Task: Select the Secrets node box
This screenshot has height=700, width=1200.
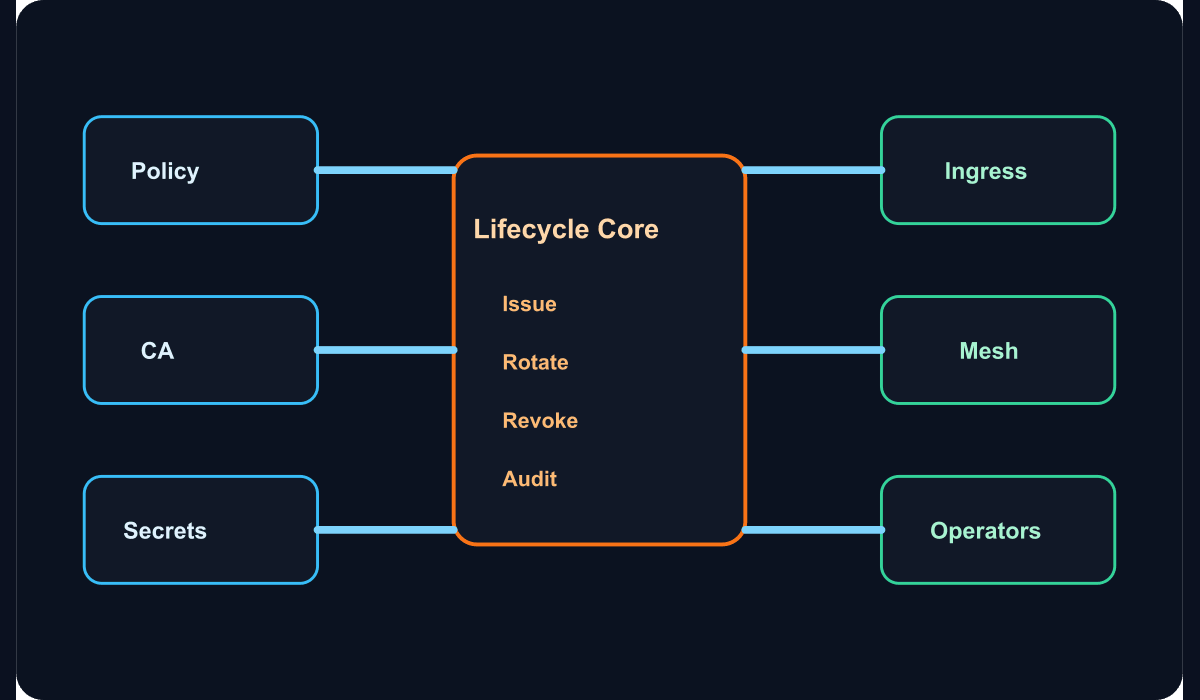Action: (x=201, y=530)
